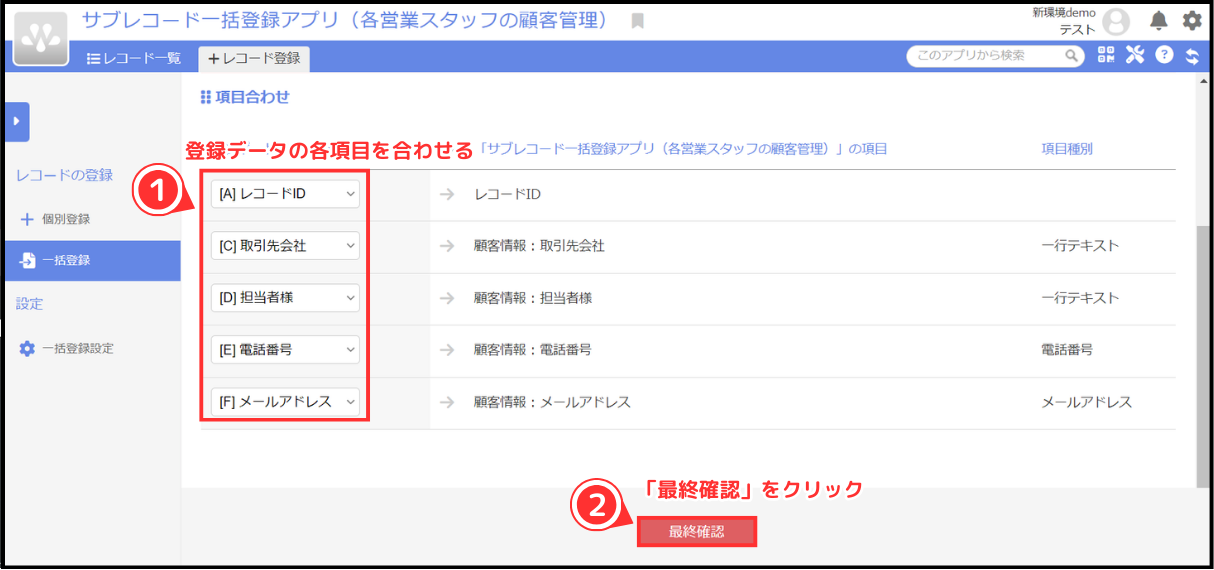This screenshot has width=1214, height=570.
Task: Click the refresh arrows icon
Action: 1192,56
